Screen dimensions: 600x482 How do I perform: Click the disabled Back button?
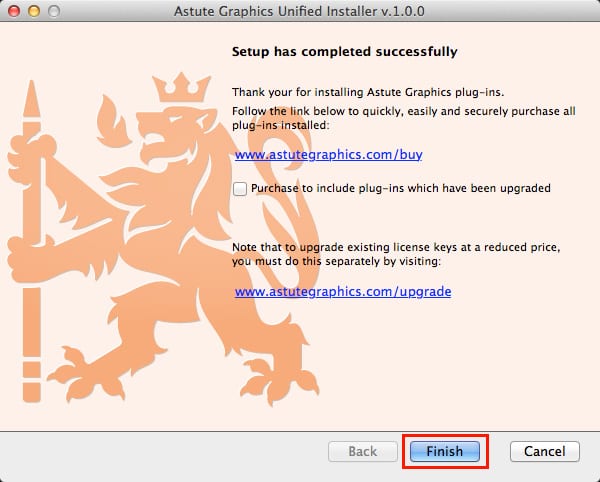coord(363,451)
